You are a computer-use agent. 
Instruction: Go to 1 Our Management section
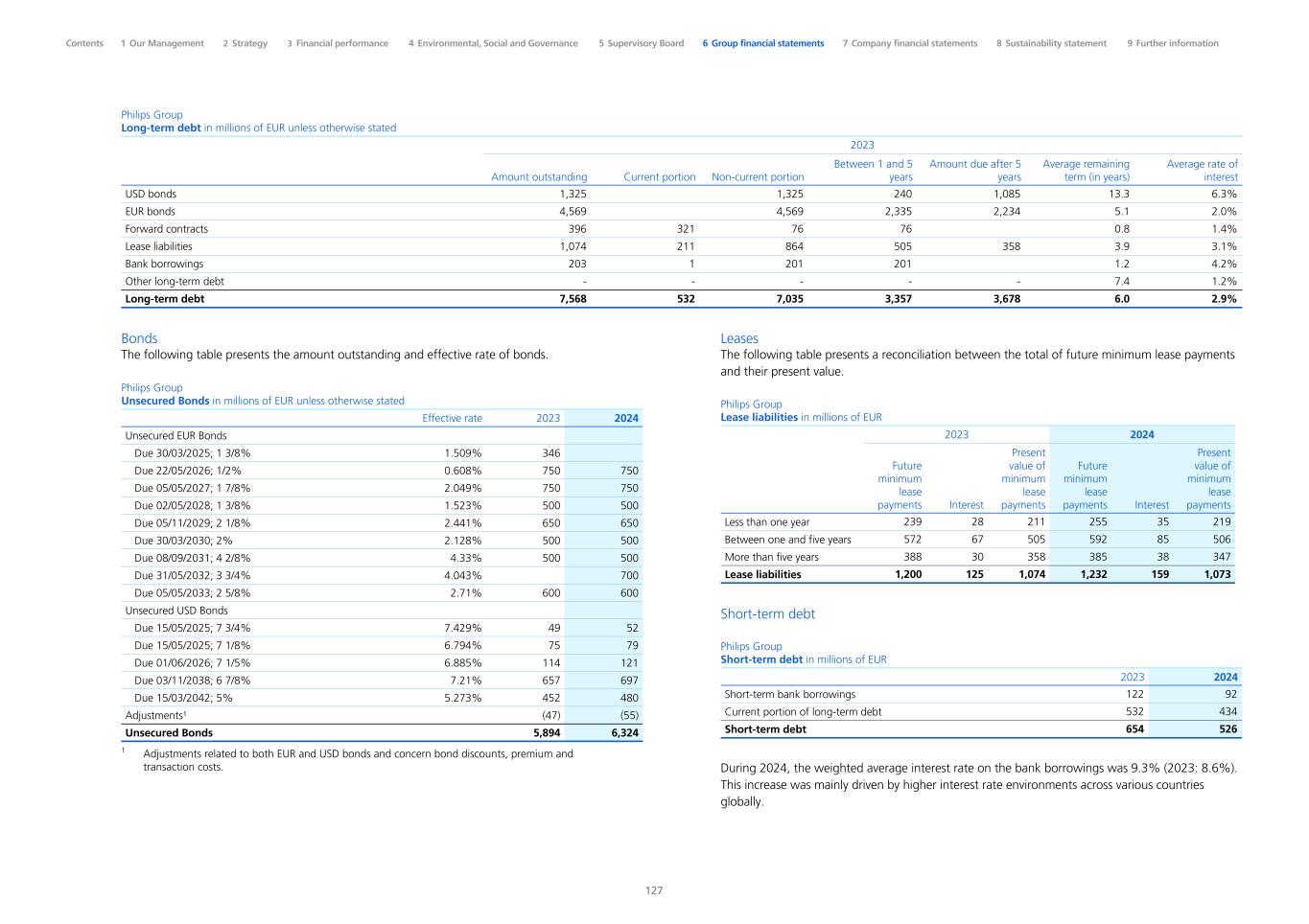(x=162, y=43)
